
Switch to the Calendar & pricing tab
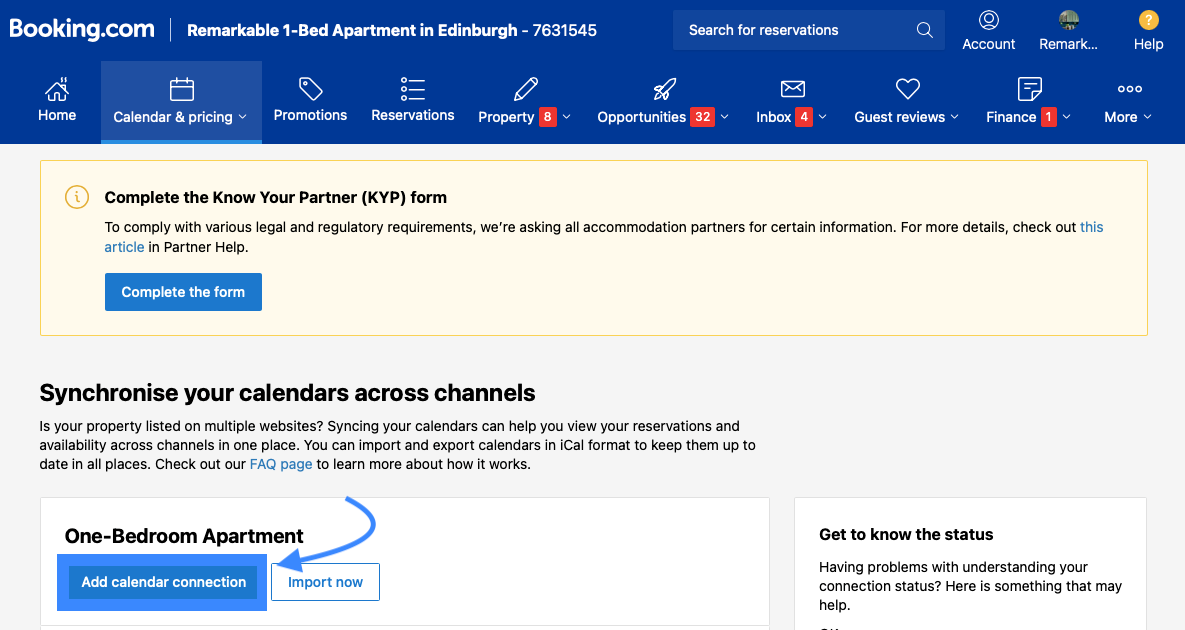(180, 100)
